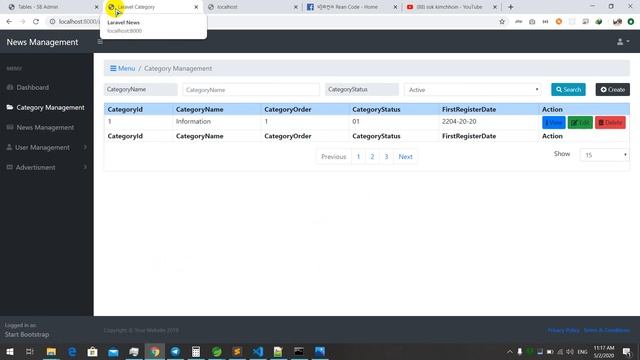This screenshot has height=360, width=640.
Task: Open the Mail app from taskbar
Action: pyautogui.click(x=113, y=351)
